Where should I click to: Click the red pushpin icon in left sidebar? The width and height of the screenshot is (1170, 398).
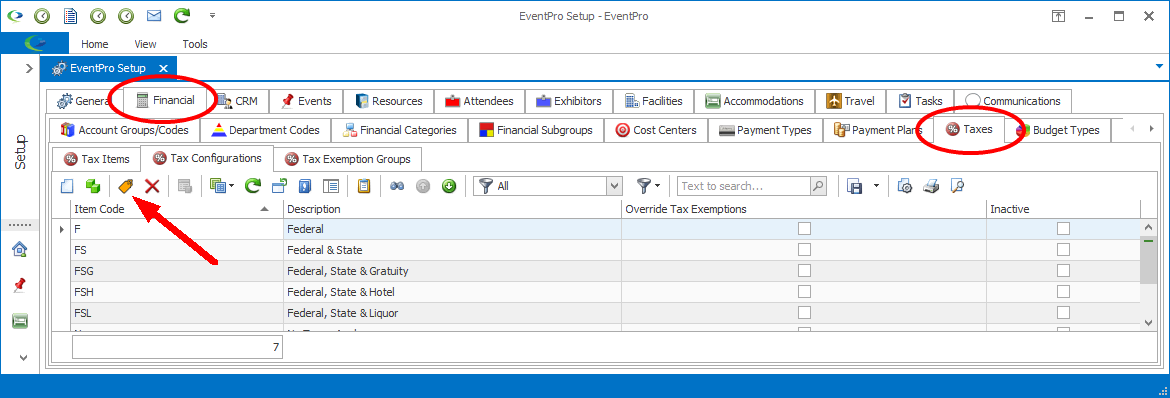pos(21,284)
